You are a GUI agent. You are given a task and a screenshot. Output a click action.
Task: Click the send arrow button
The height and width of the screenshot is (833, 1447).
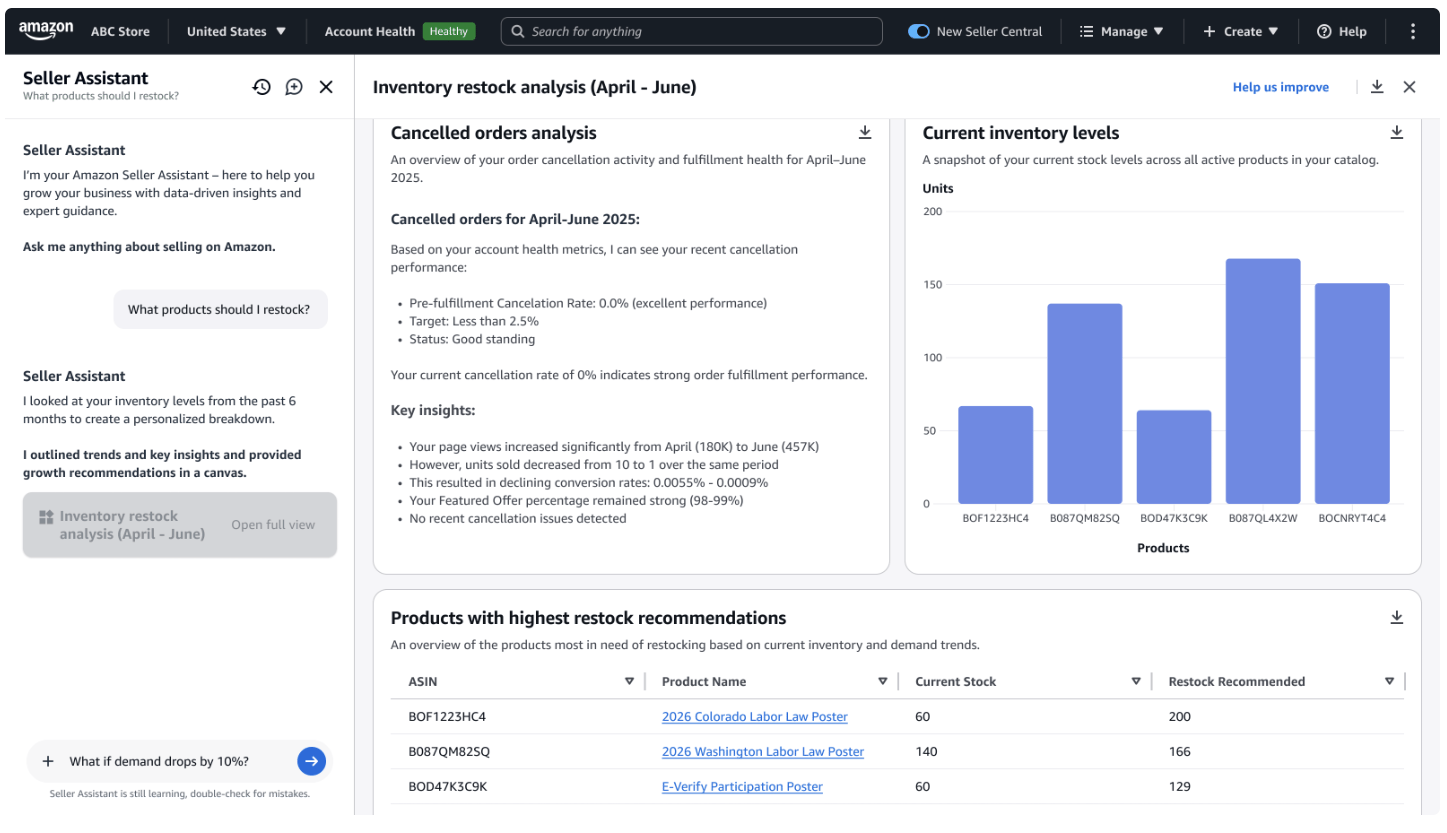coord(311,761)
